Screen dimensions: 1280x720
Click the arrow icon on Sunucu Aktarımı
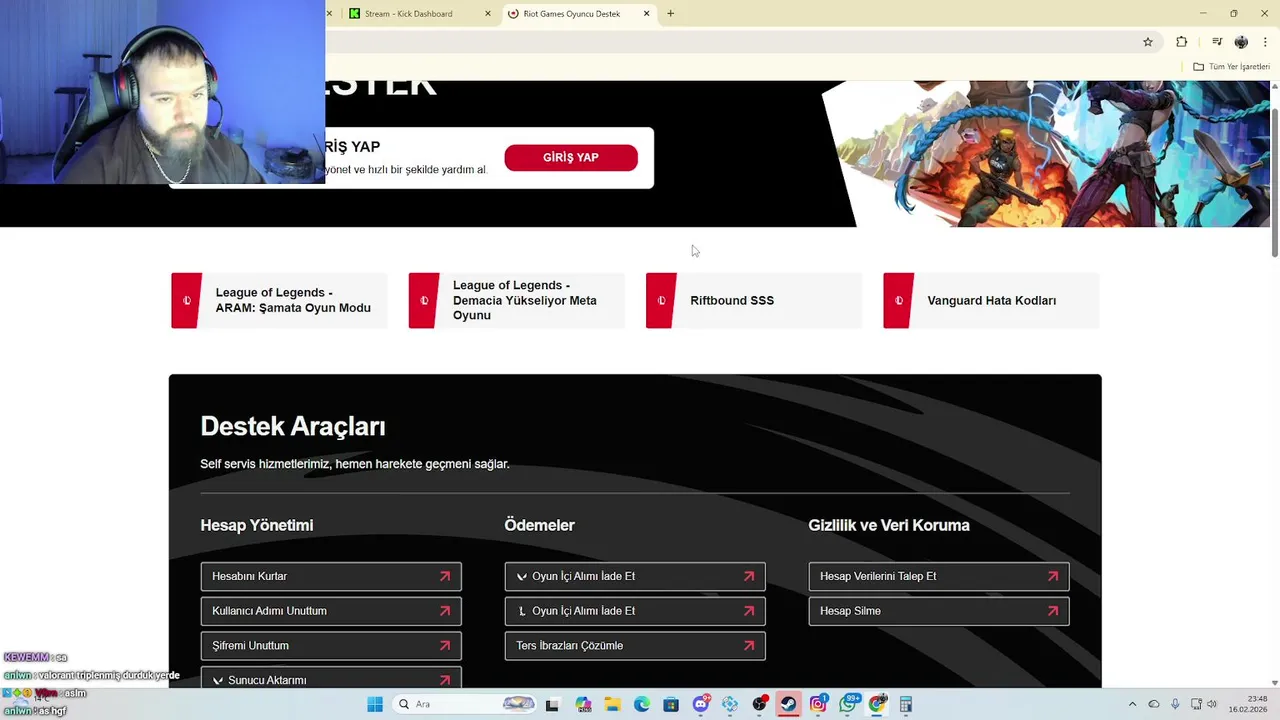click(x=445, y=680)
